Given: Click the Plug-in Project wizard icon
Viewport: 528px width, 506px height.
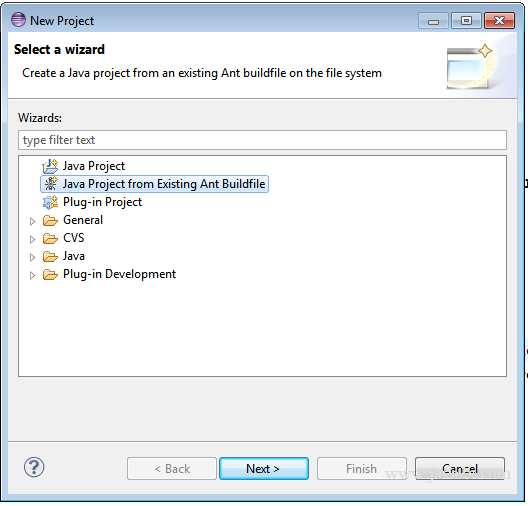Looking at the screenshot, I should (50, 202).
